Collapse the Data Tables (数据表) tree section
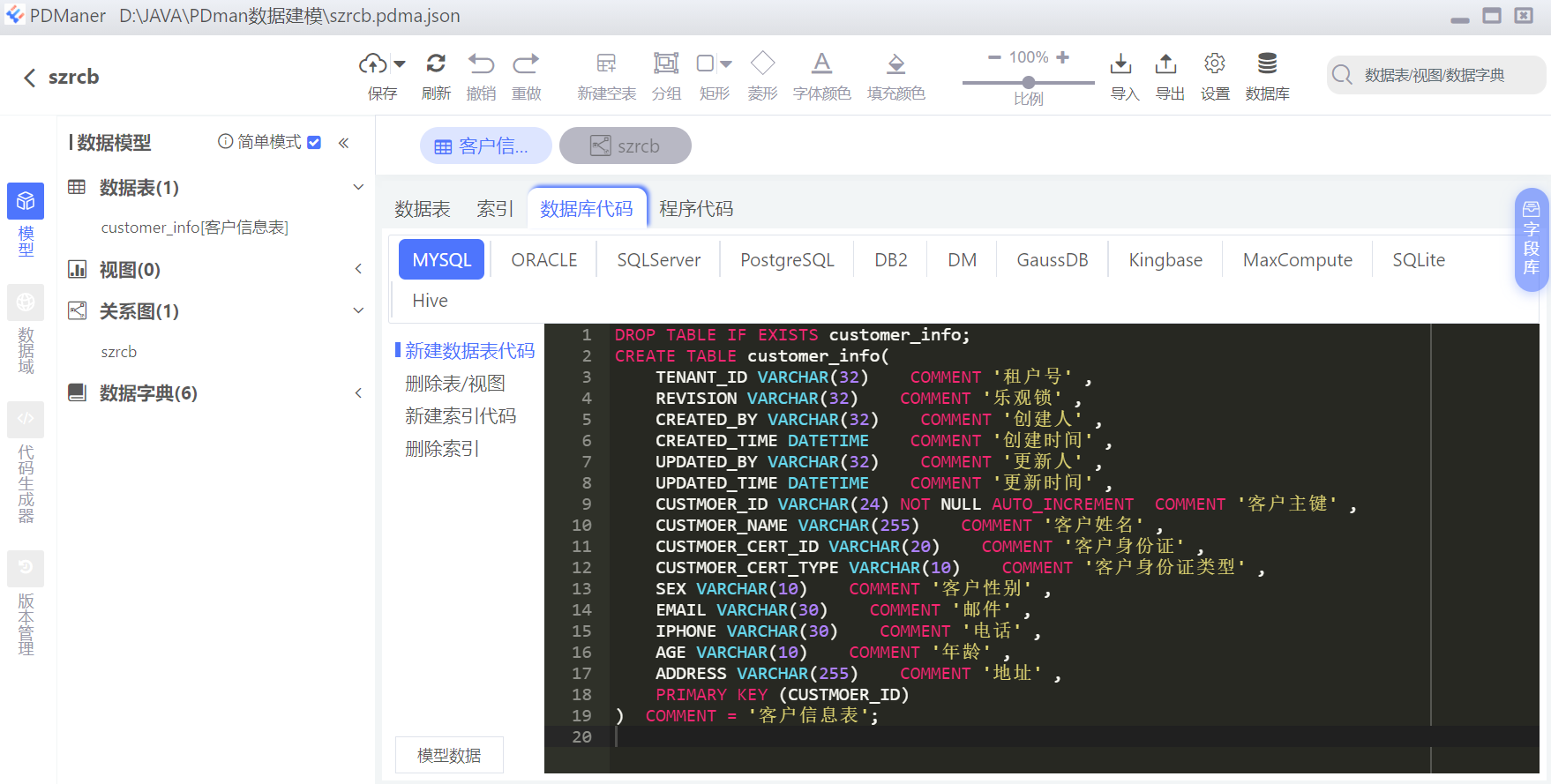 point(358,187)
